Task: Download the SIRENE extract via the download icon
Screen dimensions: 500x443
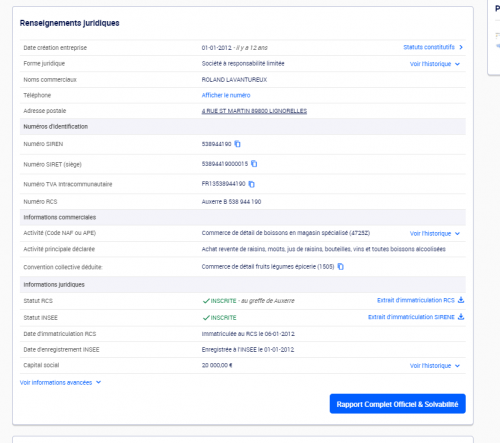Action: point(461,317)
